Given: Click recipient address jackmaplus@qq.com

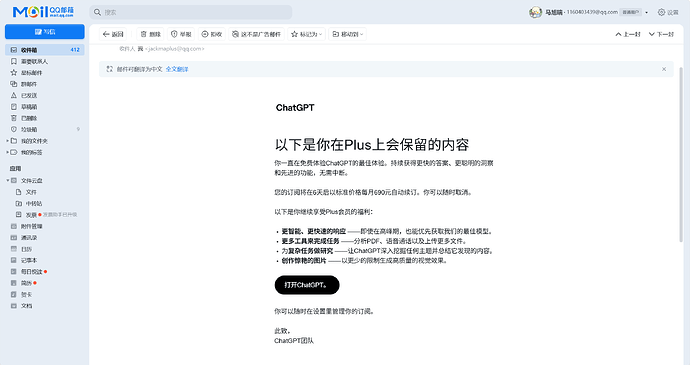Looking at the screenshot, I should point(174,49).
